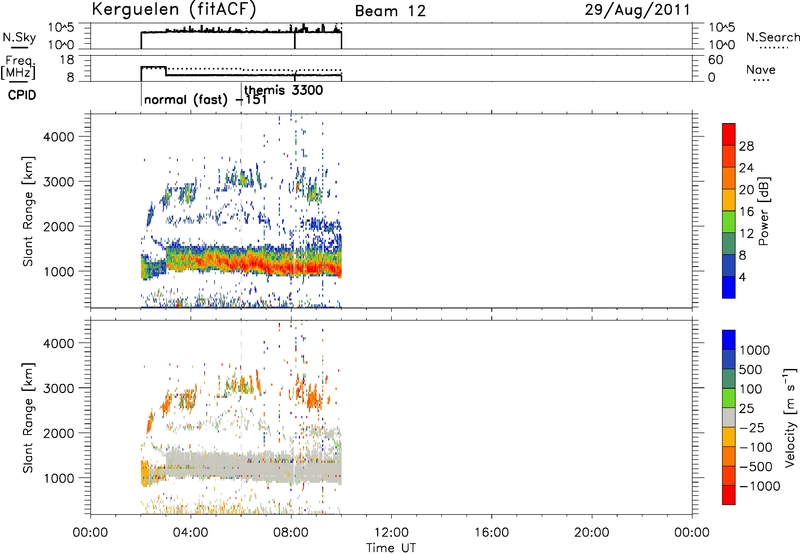Image resolution: width=800 pixels, height=554 pixels.
Task: Click 'Slant Range [km]' label of power panel
Action: 28,211
